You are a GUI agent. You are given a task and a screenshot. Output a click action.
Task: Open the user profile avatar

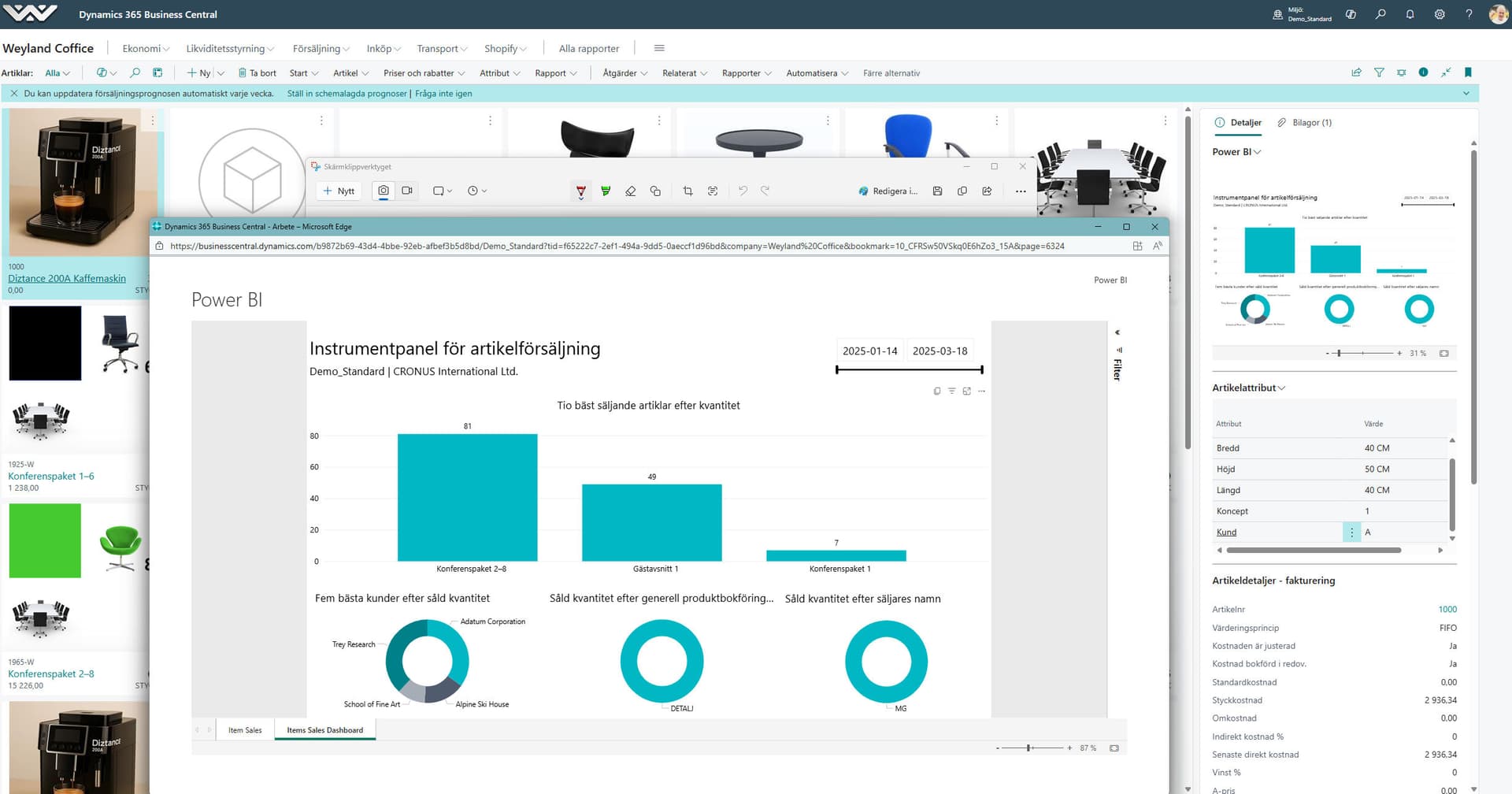coord(1499,14)
